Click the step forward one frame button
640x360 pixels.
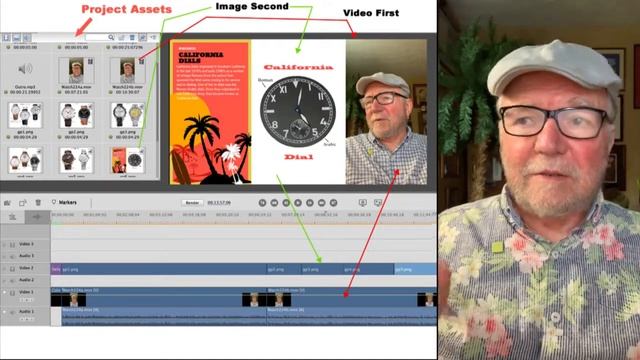pos(310,203)
